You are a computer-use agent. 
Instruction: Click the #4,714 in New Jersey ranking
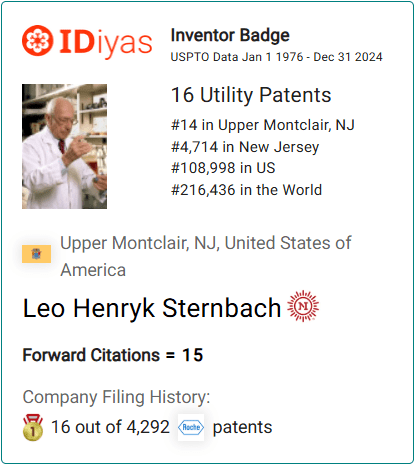(245, 147)
